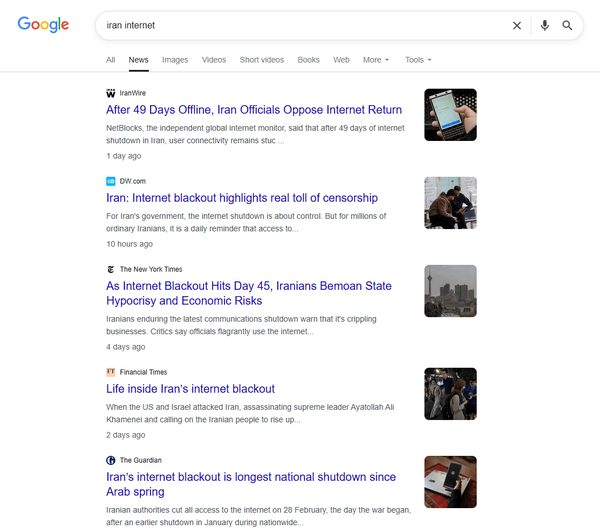Switch to the Images tab
The width and height of the screenshot is (600, 532).
[x=175, y=60]
